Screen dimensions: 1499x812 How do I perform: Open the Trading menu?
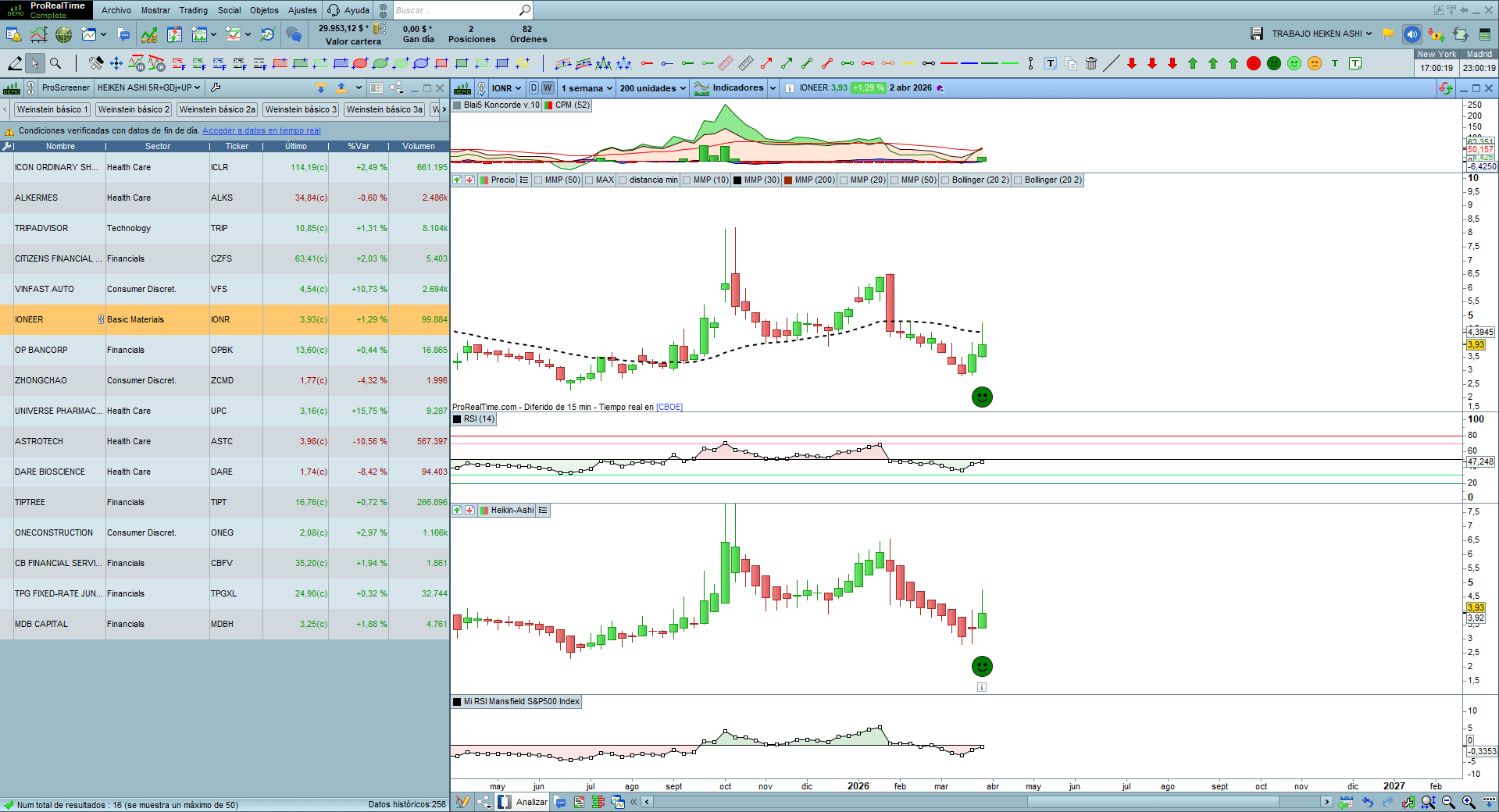[194, 10]
